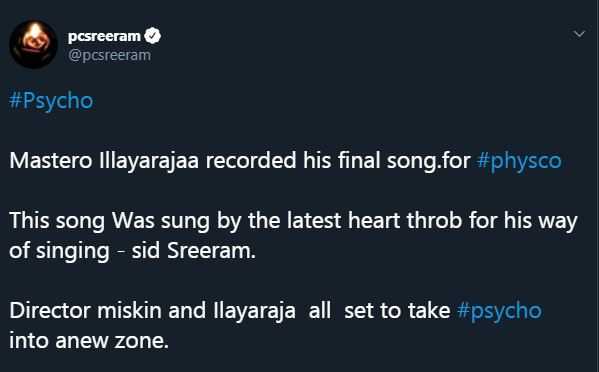Click the name "Illayarajaa" in the tweet
This screenshot has height=372, width=599.
[x=149, y=160]
